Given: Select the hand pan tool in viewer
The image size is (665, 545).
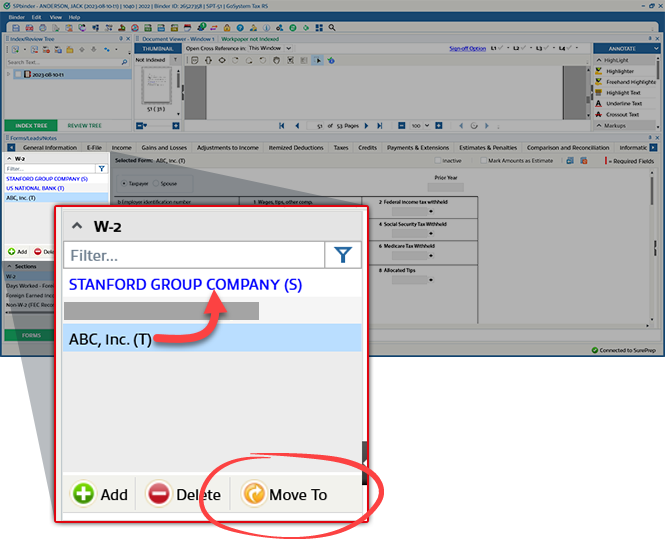Looking at the screenshot, I should click(x=277, y=61).
